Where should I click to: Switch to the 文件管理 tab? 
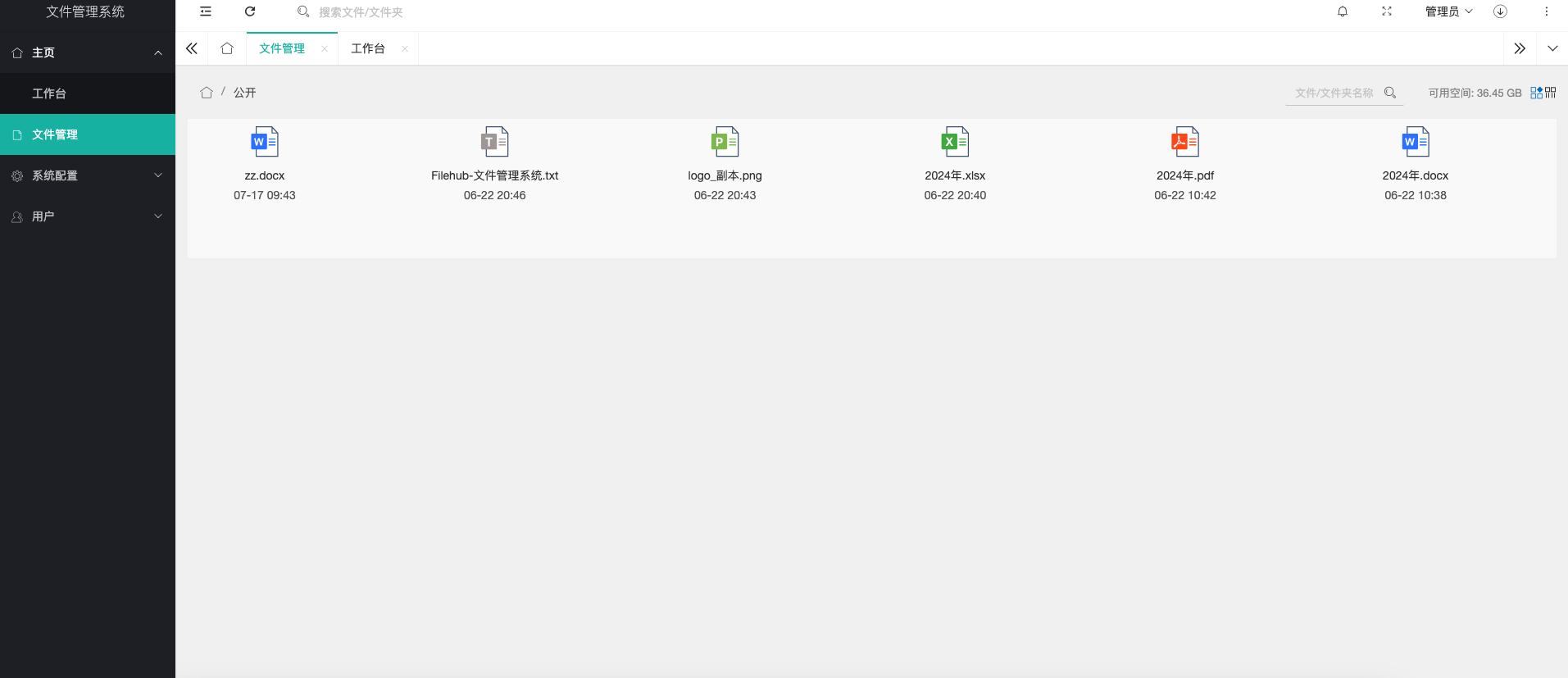[x=282, y=48]
